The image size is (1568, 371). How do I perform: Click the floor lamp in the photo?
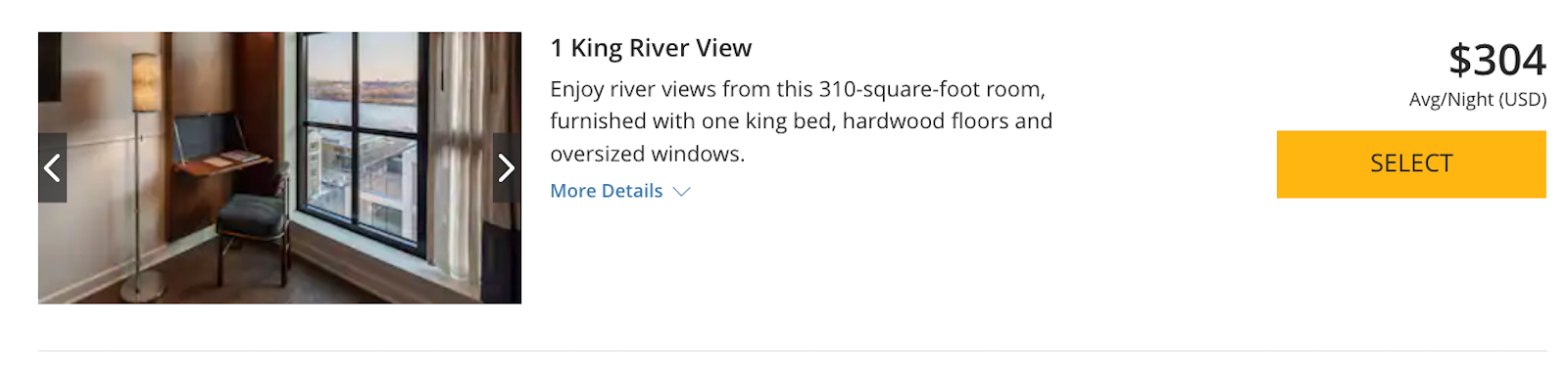click(144, 176)
